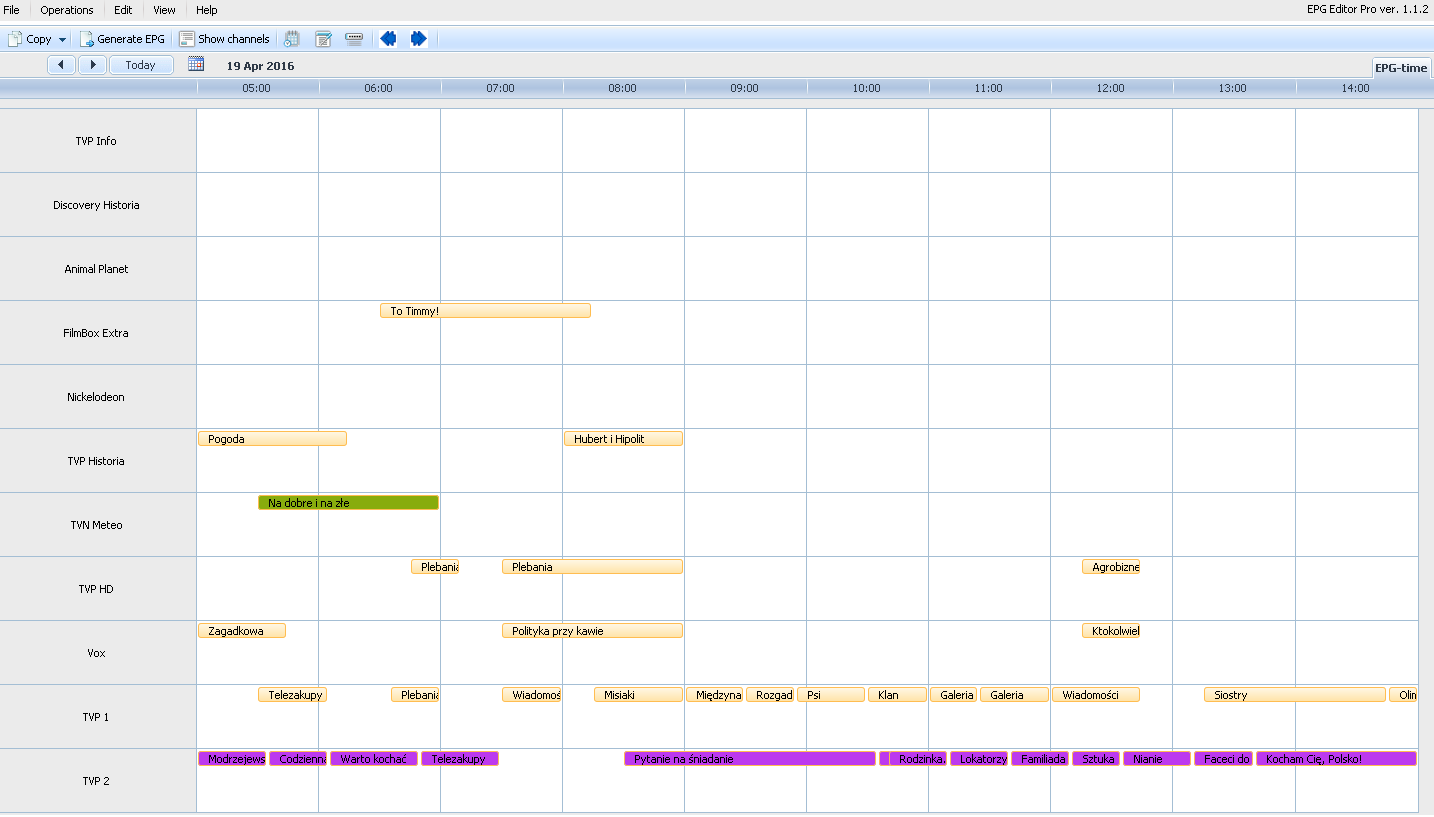This screenshot has width=1434, height=817.
Task: Select the TVP Info channel row
Action: tap(98, 141)
